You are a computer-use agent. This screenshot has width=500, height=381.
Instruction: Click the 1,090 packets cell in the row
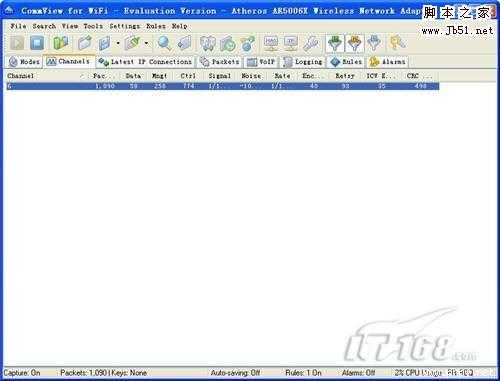pos(105,86)
